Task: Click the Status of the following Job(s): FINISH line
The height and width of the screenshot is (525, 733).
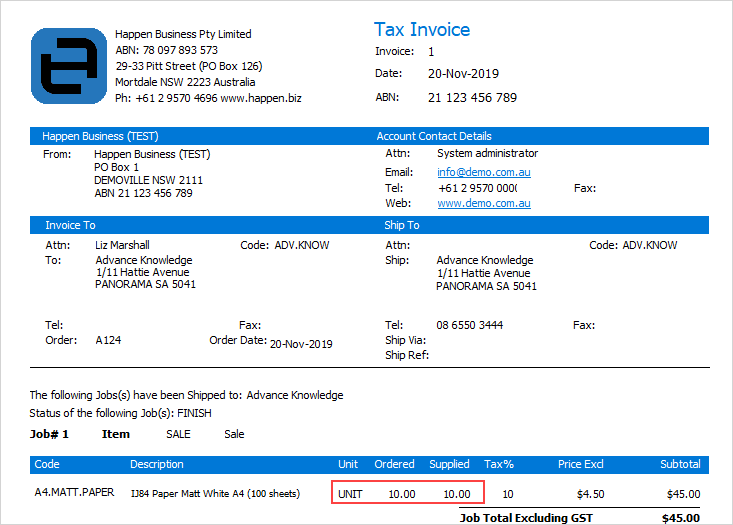Action: click(x=121, y=413)
